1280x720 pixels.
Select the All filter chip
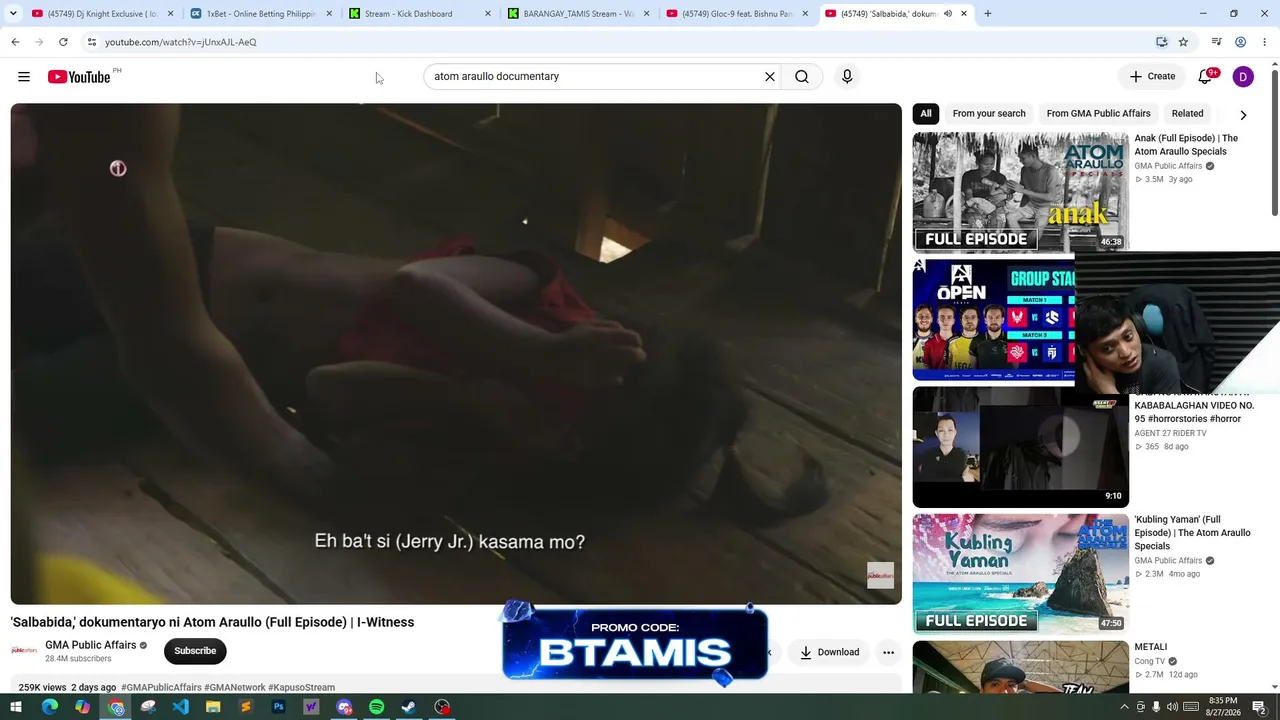click(x=926, y=114)
